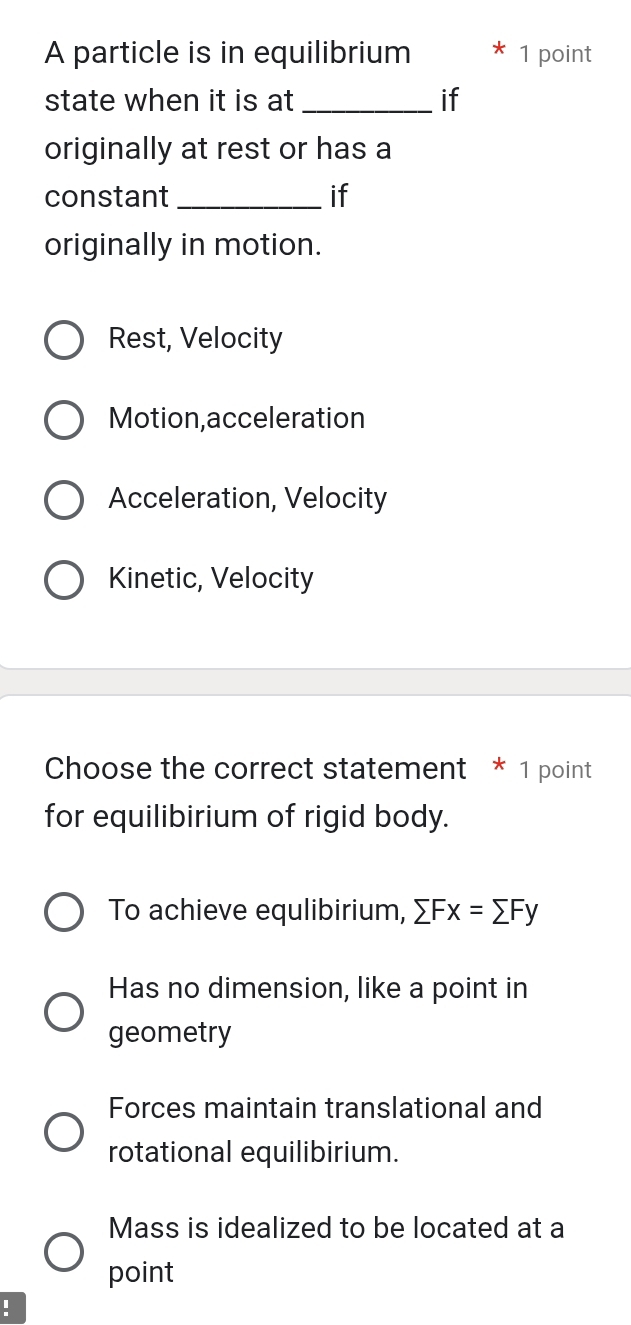Click "originally in motion." text in first question
The width and height of the screenshot is (631, 1325).
[x=182, y=244]
